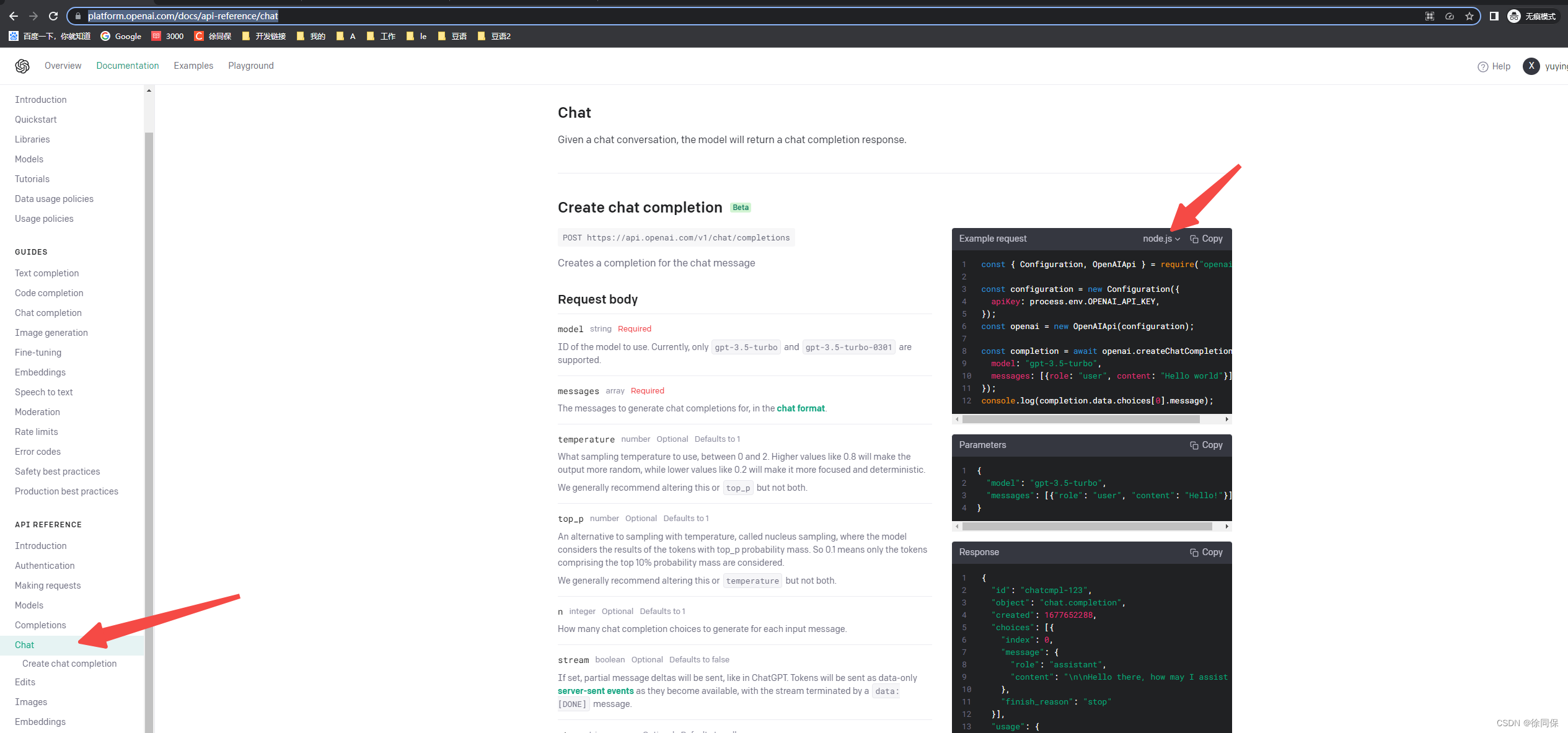Click the browser forward arrow
Image resolution: width=1568 pixels, height=733 pixels.
coord(33,16)
